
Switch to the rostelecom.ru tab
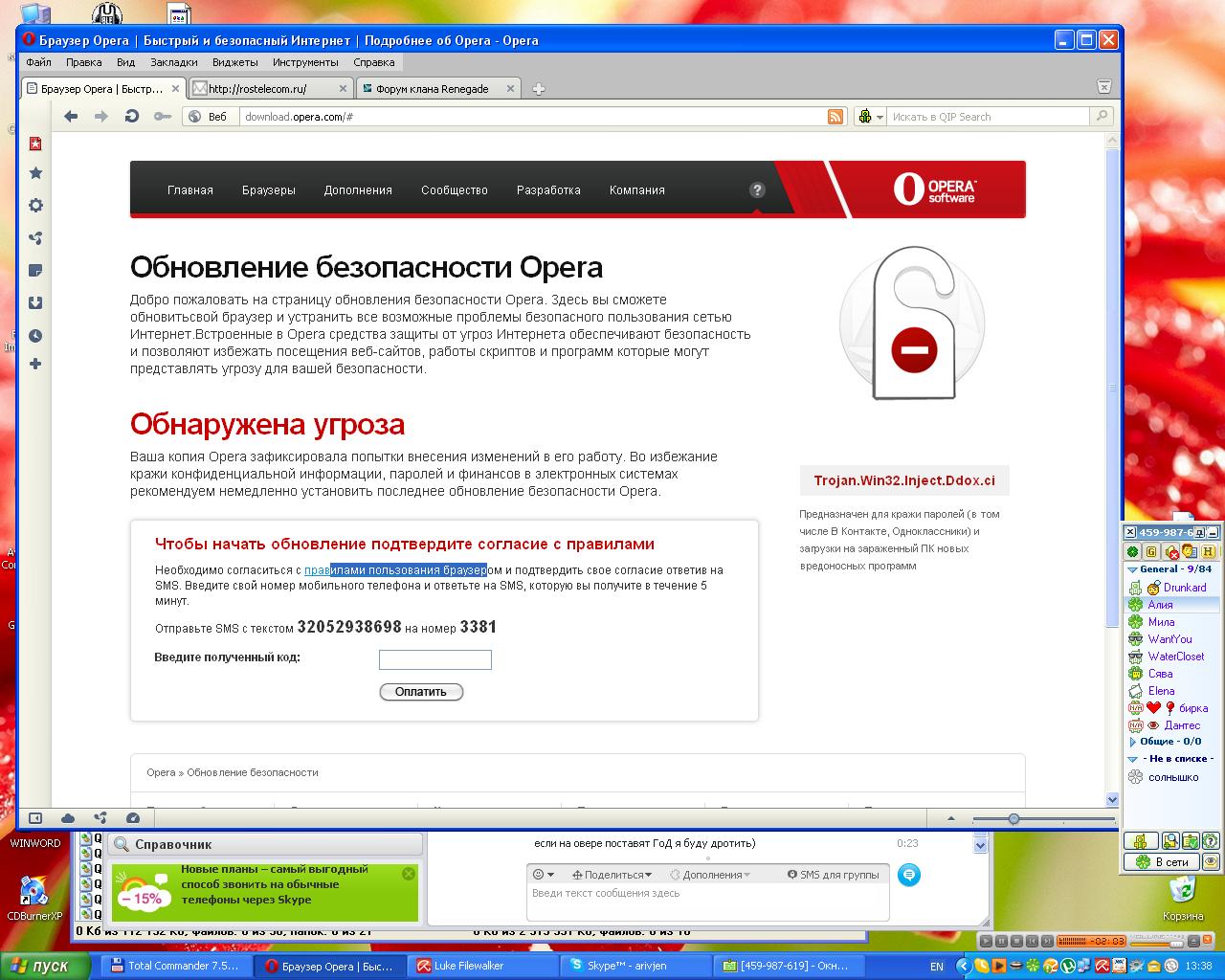pos(271,89)
